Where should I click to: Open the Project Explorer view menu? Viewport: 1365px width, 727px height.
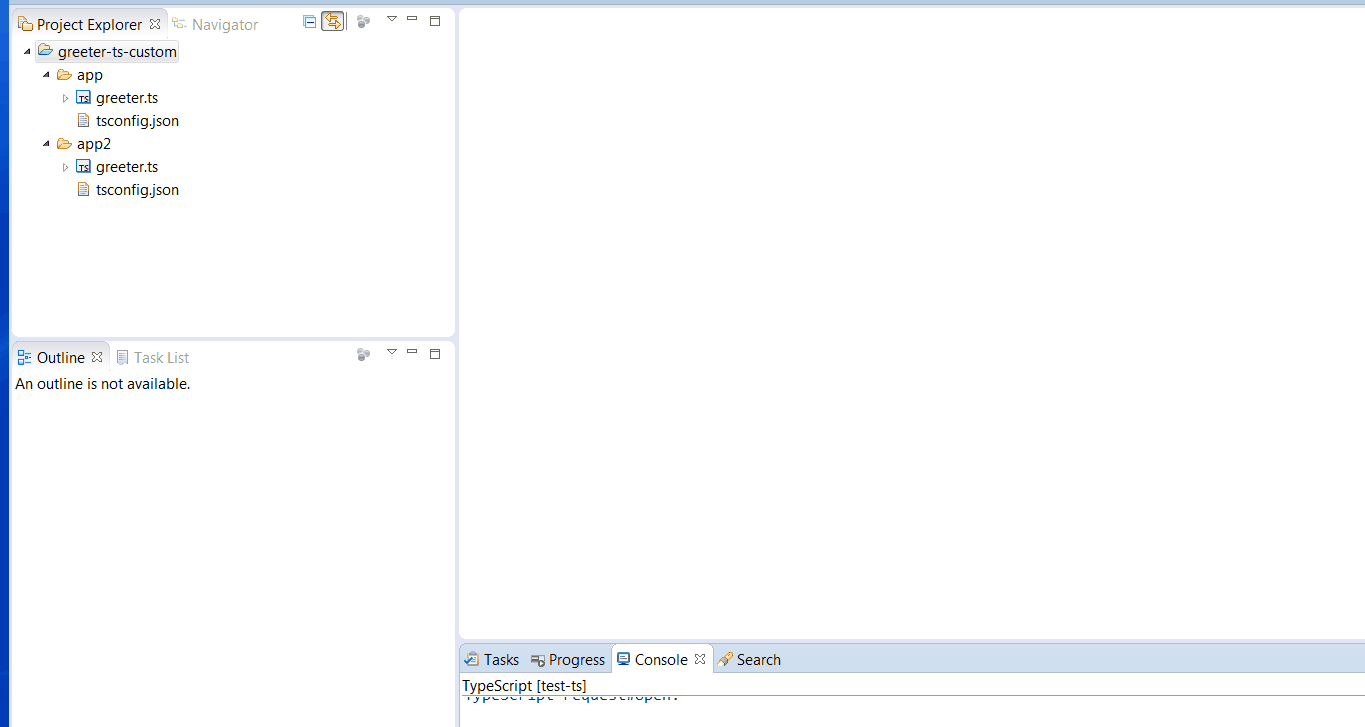pyautogui.click(x=392, y=18)
